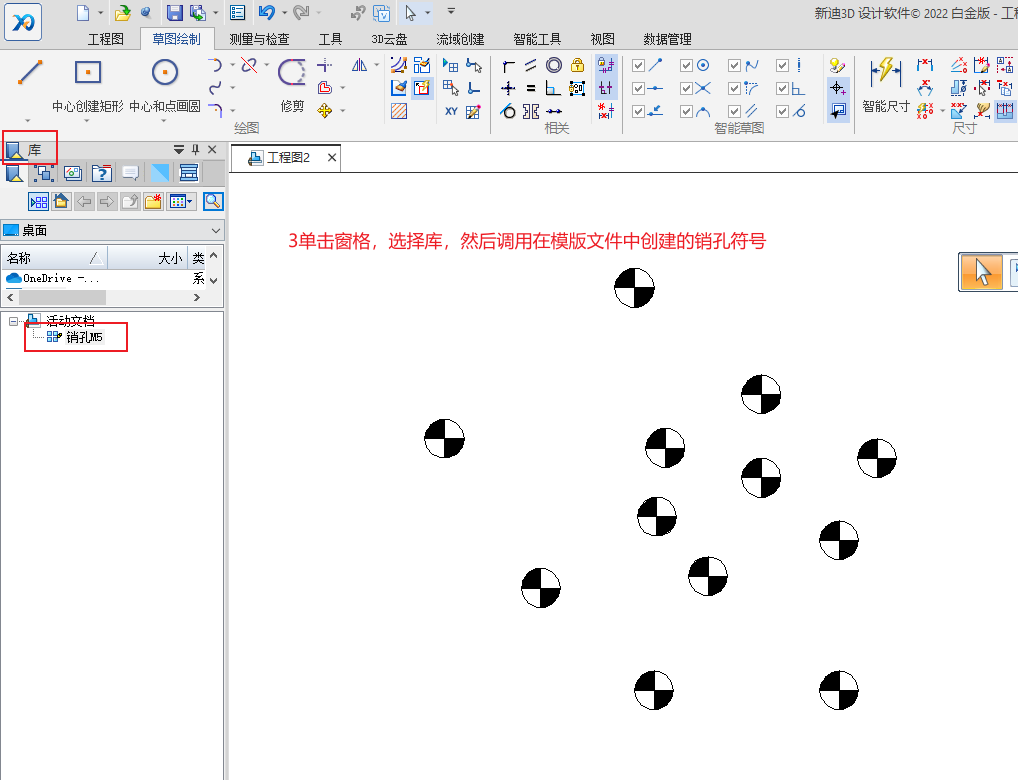Toggle the endpoint snap checkbox in 智能草图
The image size is (1018, 780).
pyautogui.click(x=639, y=65)
